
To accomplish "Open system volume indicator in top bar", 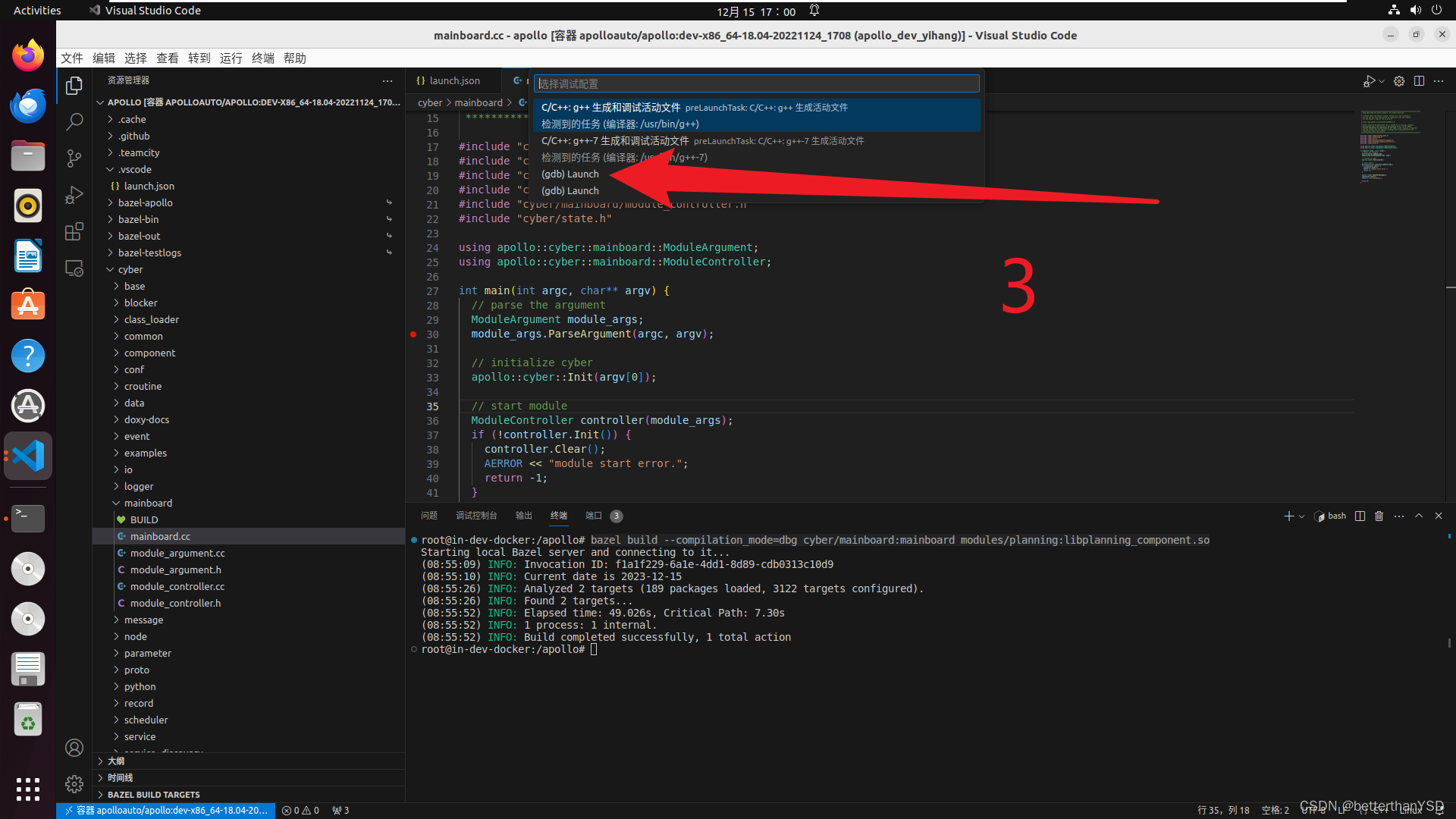I will [x=1415, y=11].
